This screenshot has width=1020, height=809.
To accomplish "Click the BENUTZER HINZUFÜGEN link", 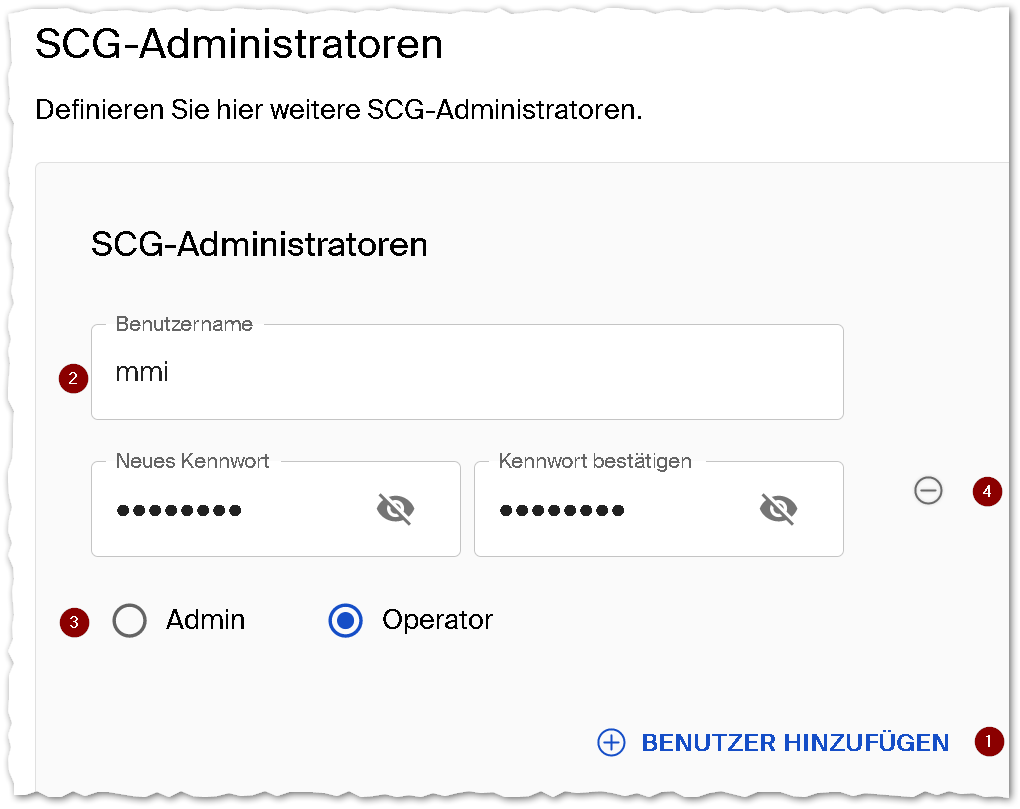I will tap(795, 743).
